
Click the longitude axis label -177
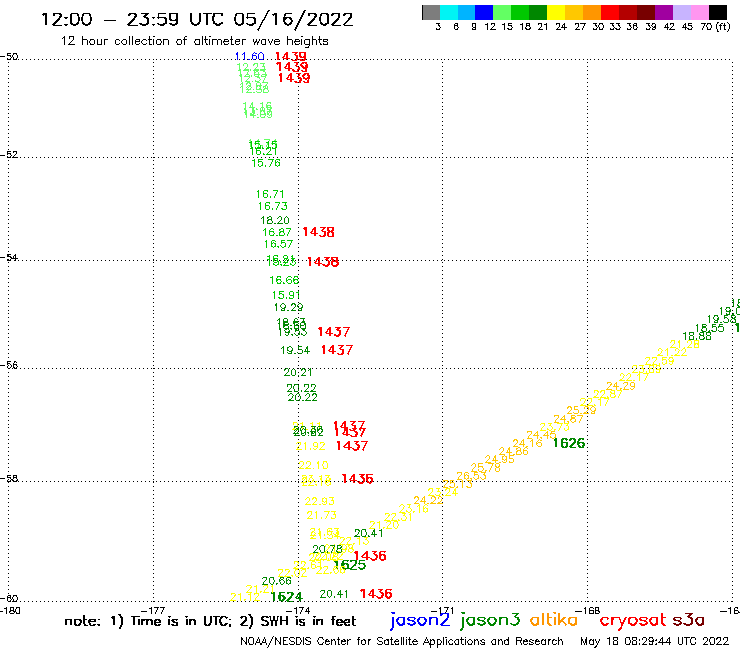153,610
